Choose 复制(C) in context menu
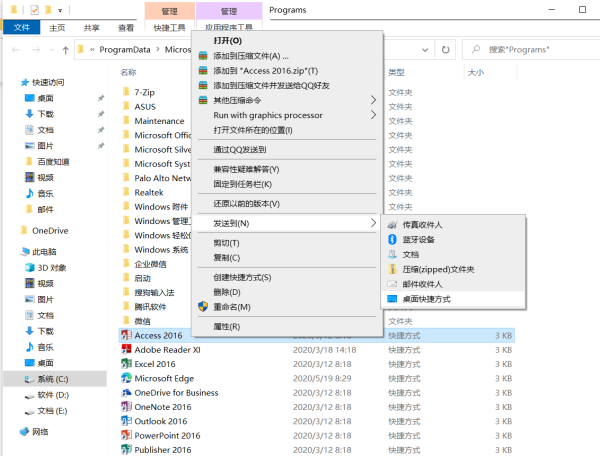 point(287,258)
